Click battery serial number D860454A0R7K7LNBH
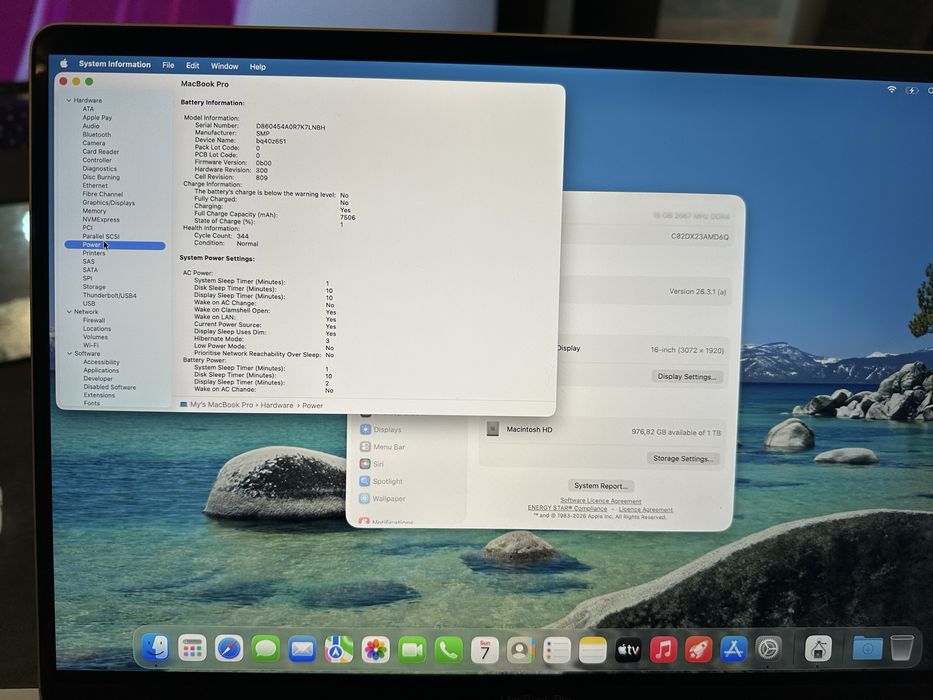933x700 pixels. (x=290, y=127)
